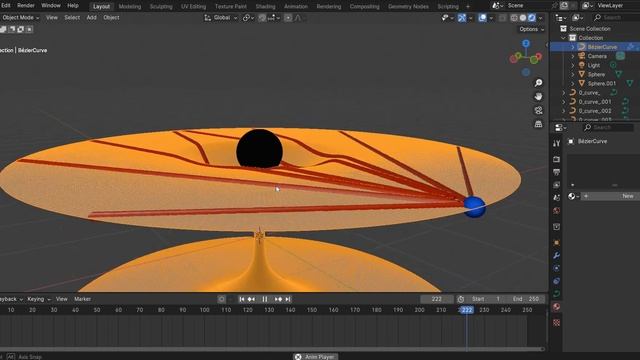The height and width of the screenshot is (360, 640).
Task: Open the Modifiers wrench tab
Action: tap(556, 256)
